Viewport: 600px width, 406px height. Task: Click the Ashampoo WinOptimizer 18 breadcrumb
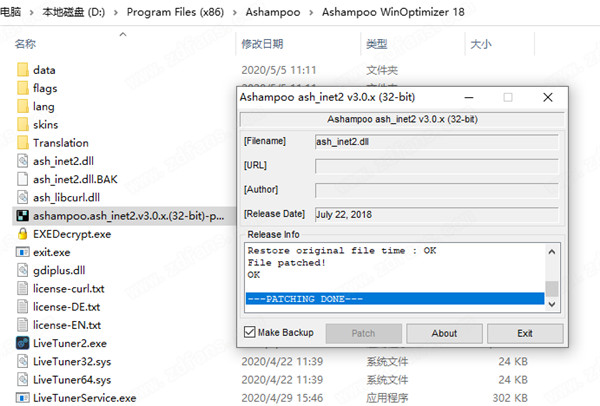coord(393,12)
